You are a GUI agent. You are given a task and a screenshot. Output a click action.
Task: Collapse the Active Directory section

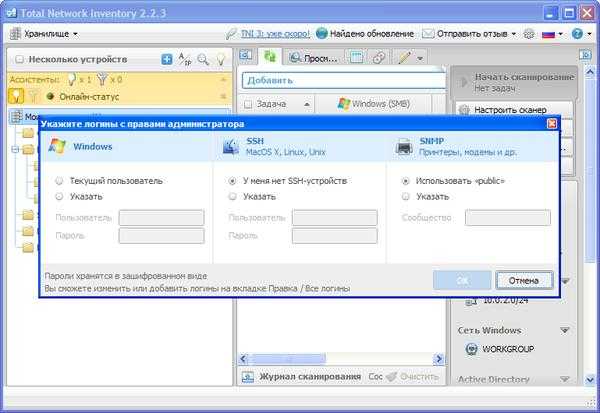point(565,379)
